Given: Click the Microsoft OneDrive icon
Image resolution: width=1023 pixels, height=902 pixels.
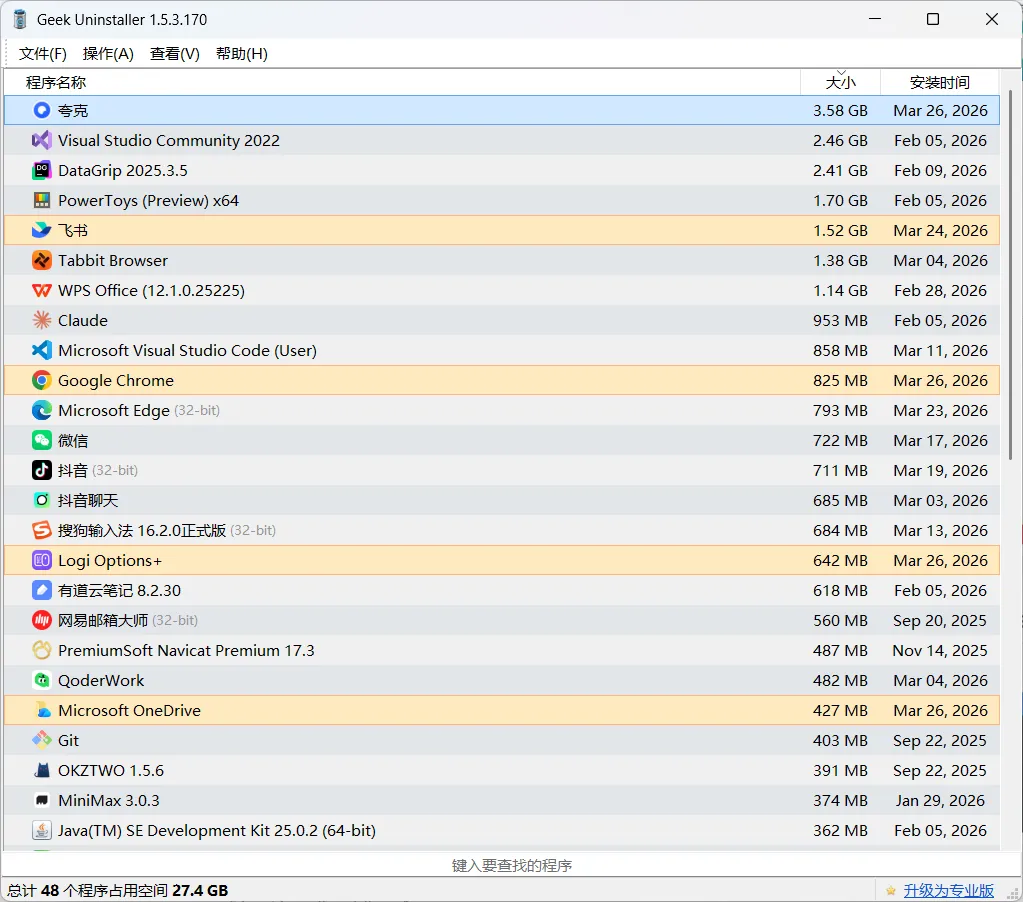Looking at the screenshot, I should tap(42, 710).
